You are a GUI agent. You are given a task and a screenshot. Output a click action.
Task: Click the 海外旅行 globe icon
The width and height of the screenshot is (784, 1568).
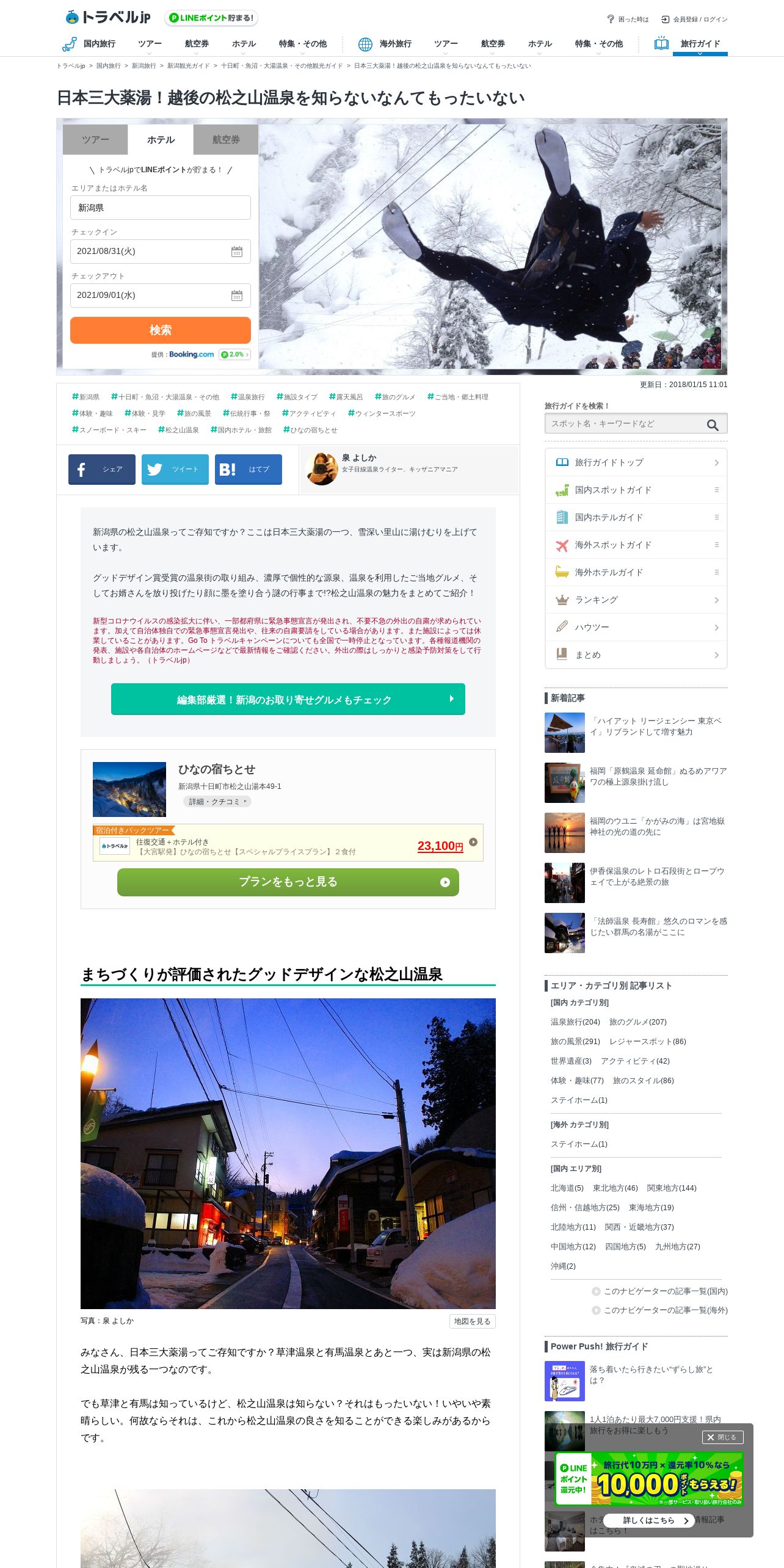365,44
